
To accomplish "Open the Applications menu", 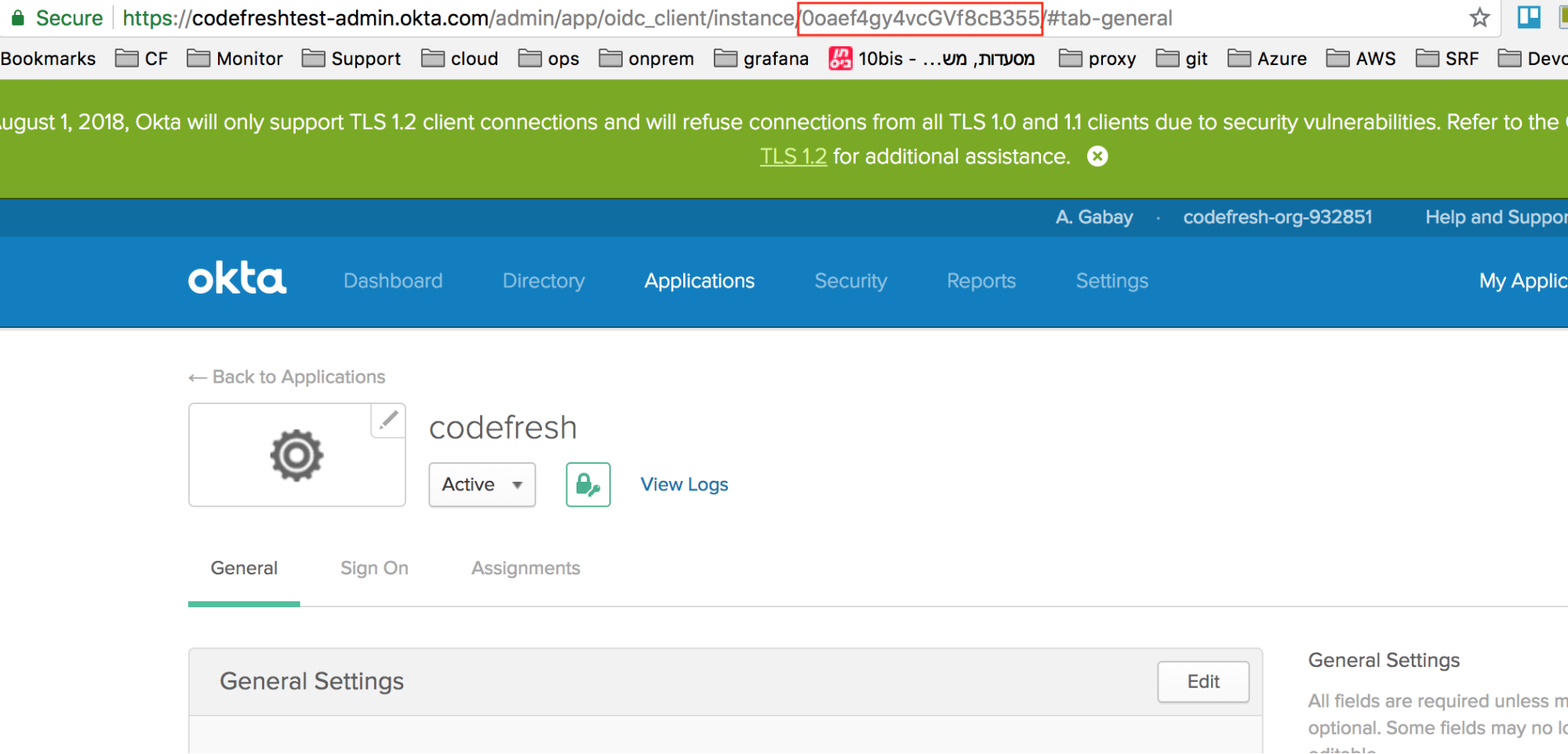I will (699, 281).
